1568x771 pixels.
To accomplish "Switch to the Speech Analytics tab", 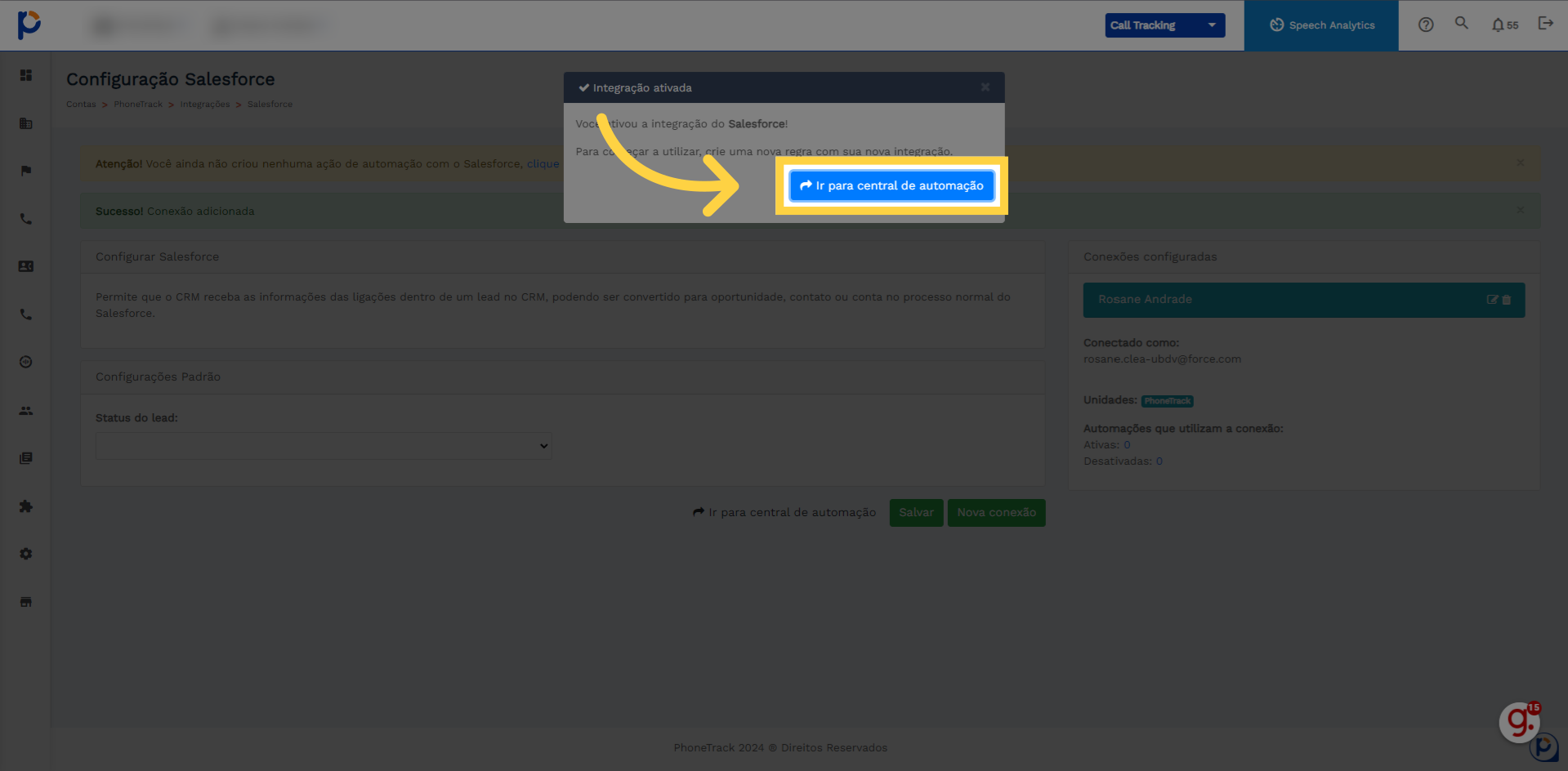I will [x=1321, y=25].
